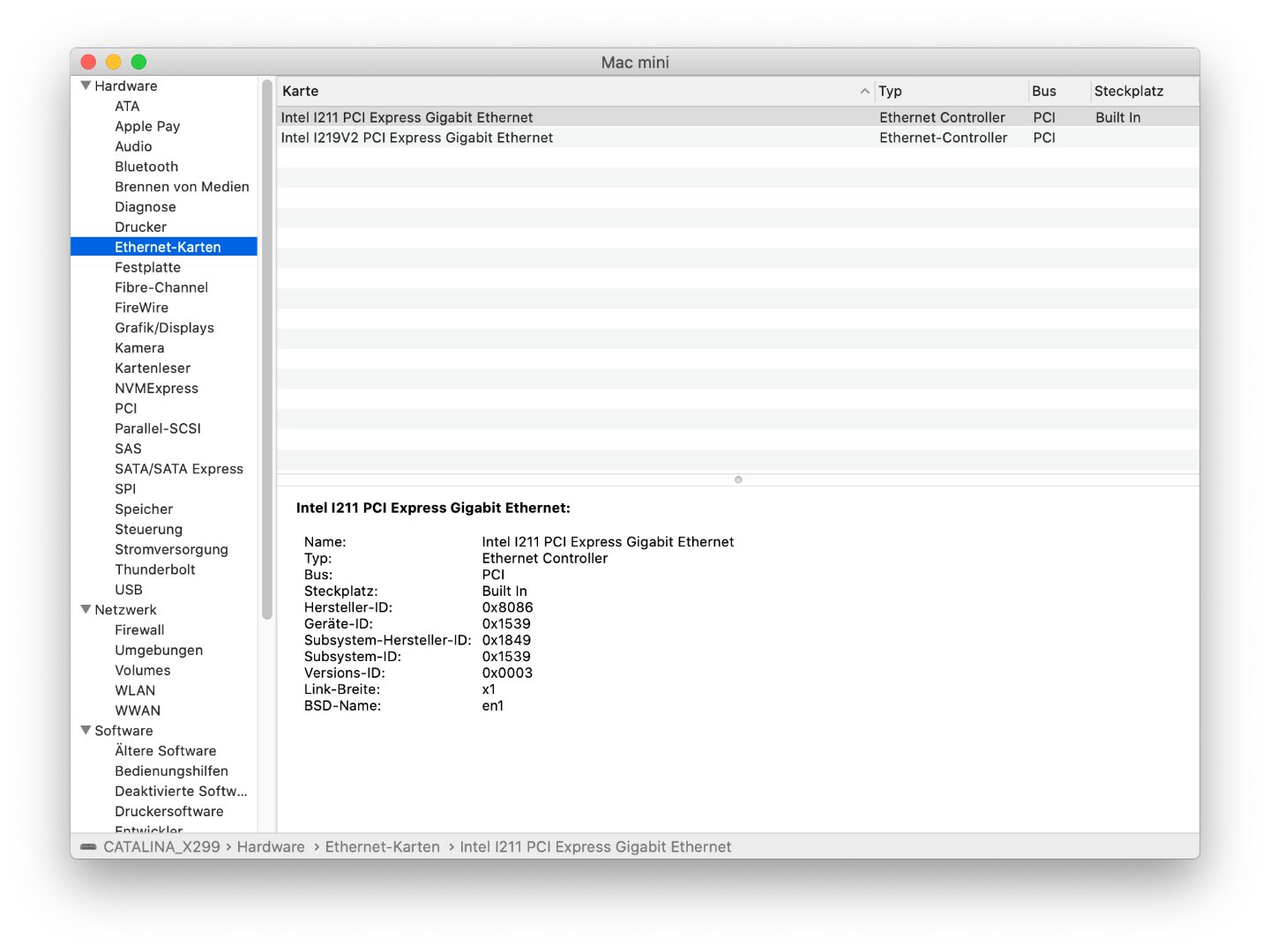The image size is (1270, 952).
Task: Show Volumes under Netzwerk
Action: click(143, 670)
